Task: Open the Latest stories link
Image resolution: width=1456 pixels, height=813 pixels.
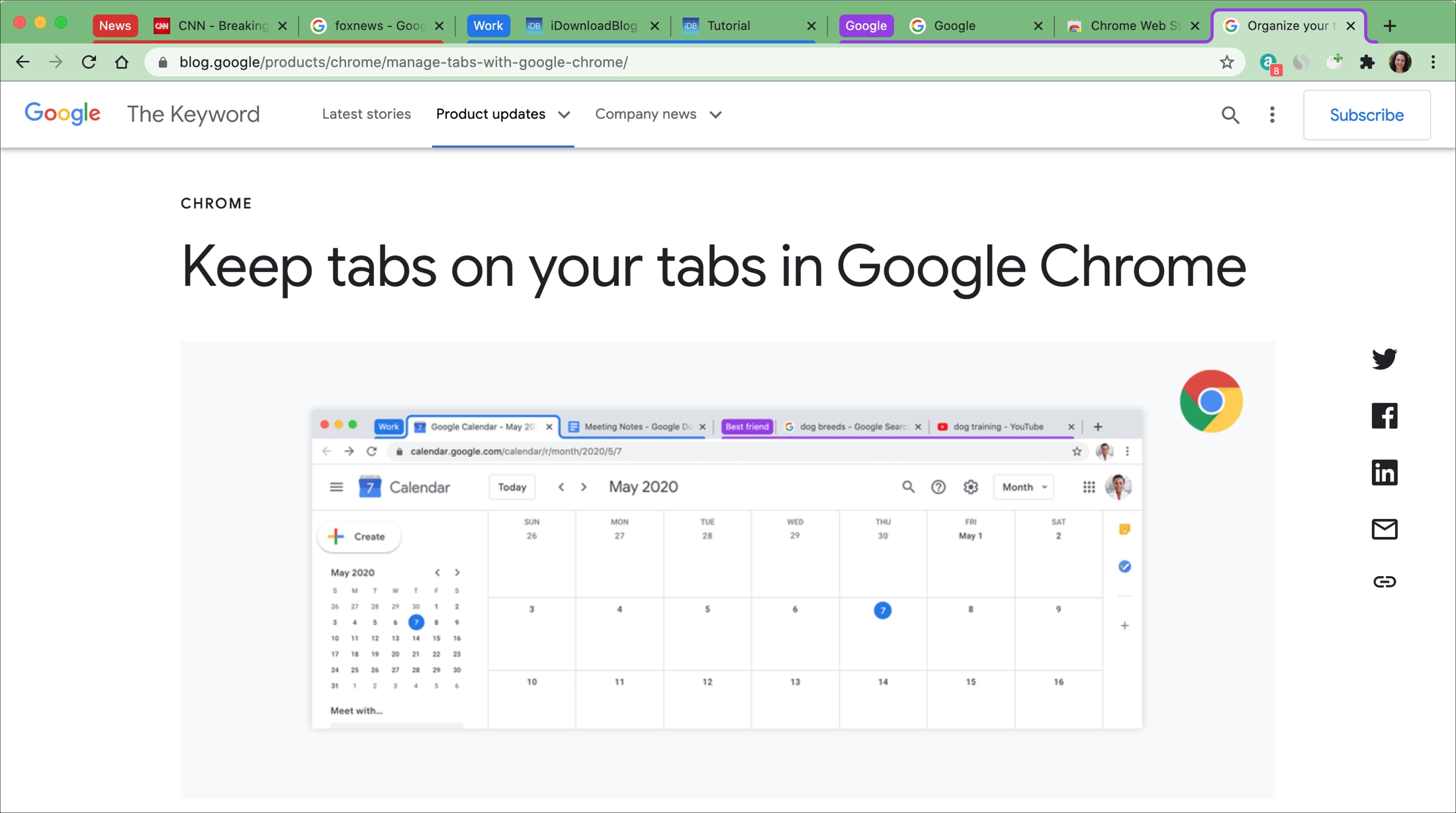Action: [366, 114]
